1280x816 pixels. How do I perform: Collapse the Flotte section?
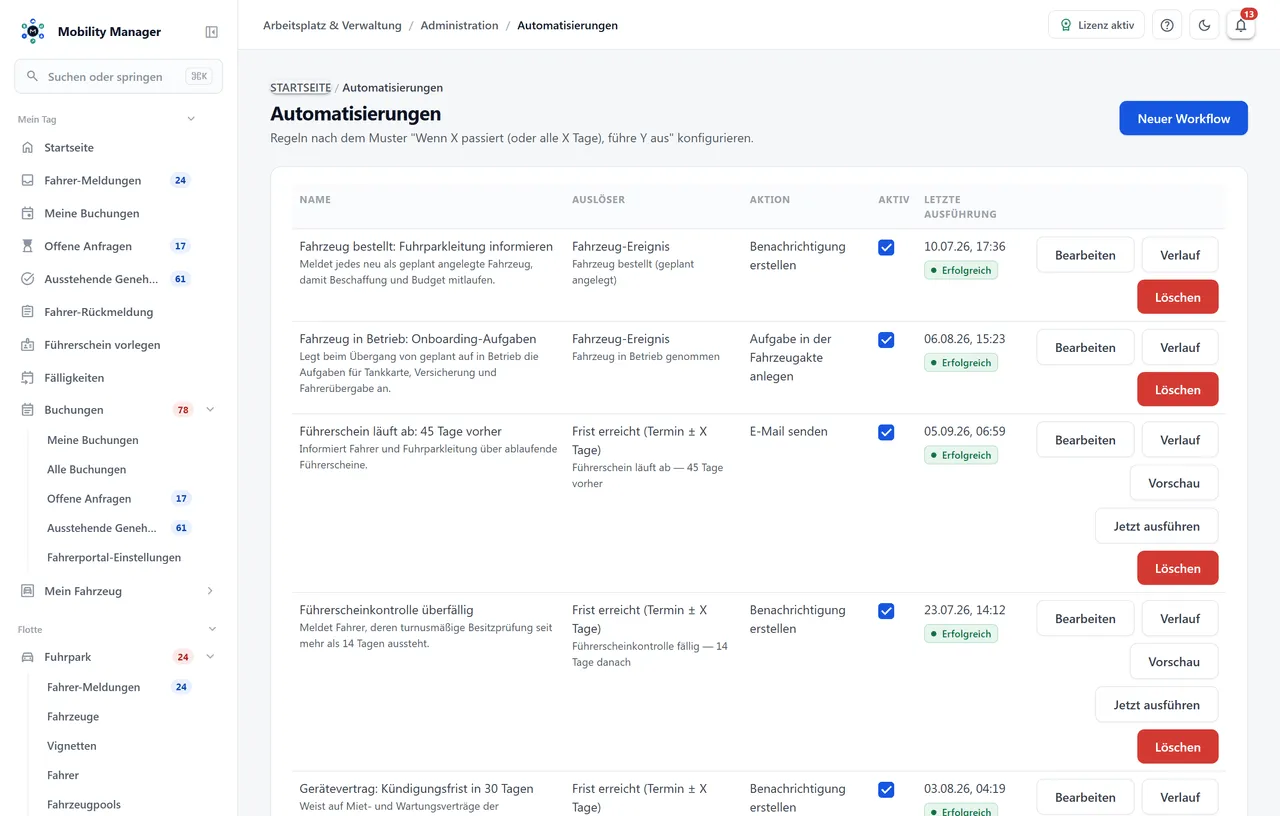click(212, 629)
